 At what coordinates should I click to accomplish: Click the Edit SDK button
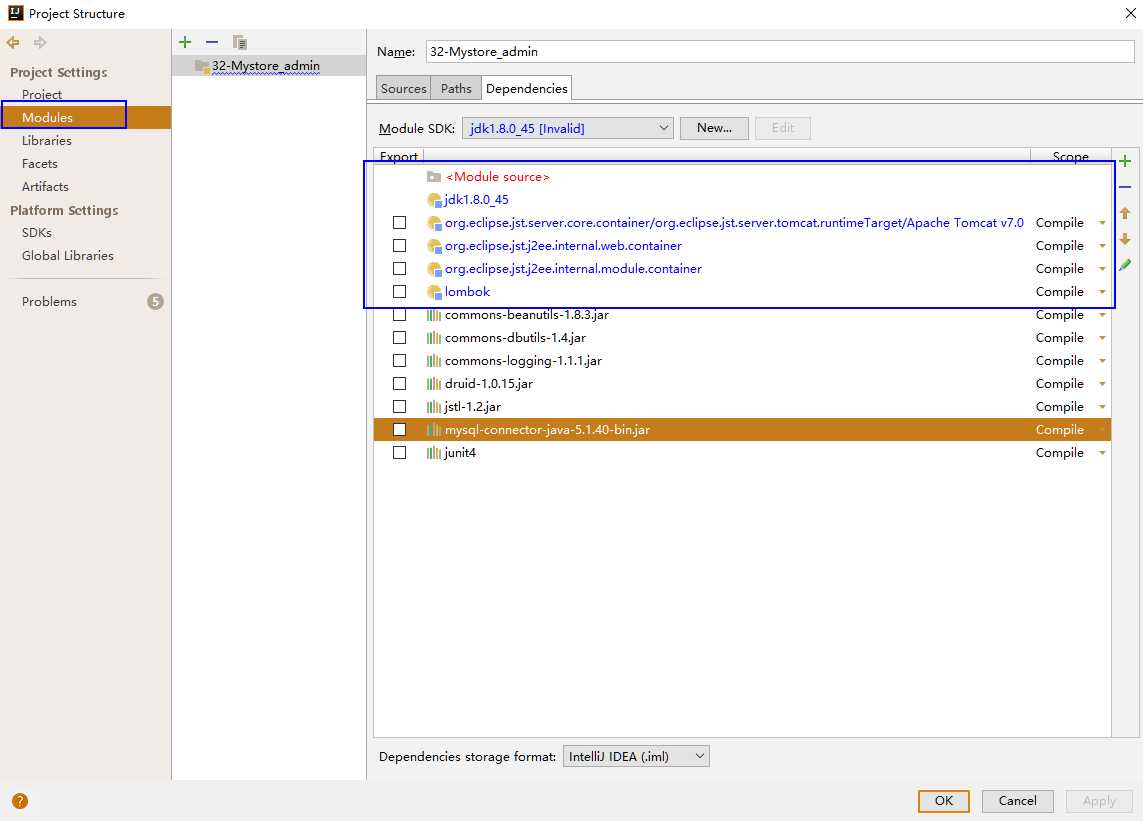(783, 128)
